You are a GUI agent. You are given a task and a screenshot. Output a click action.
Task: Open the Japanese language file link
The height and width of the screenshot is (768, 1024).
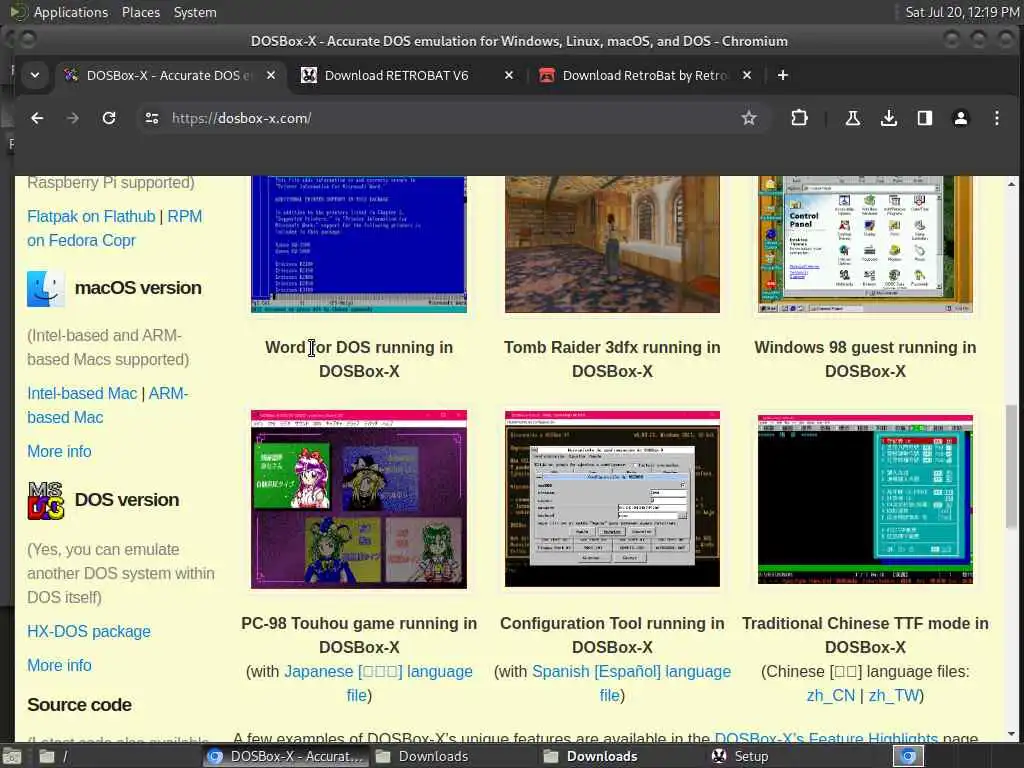[x=379, y=683]
